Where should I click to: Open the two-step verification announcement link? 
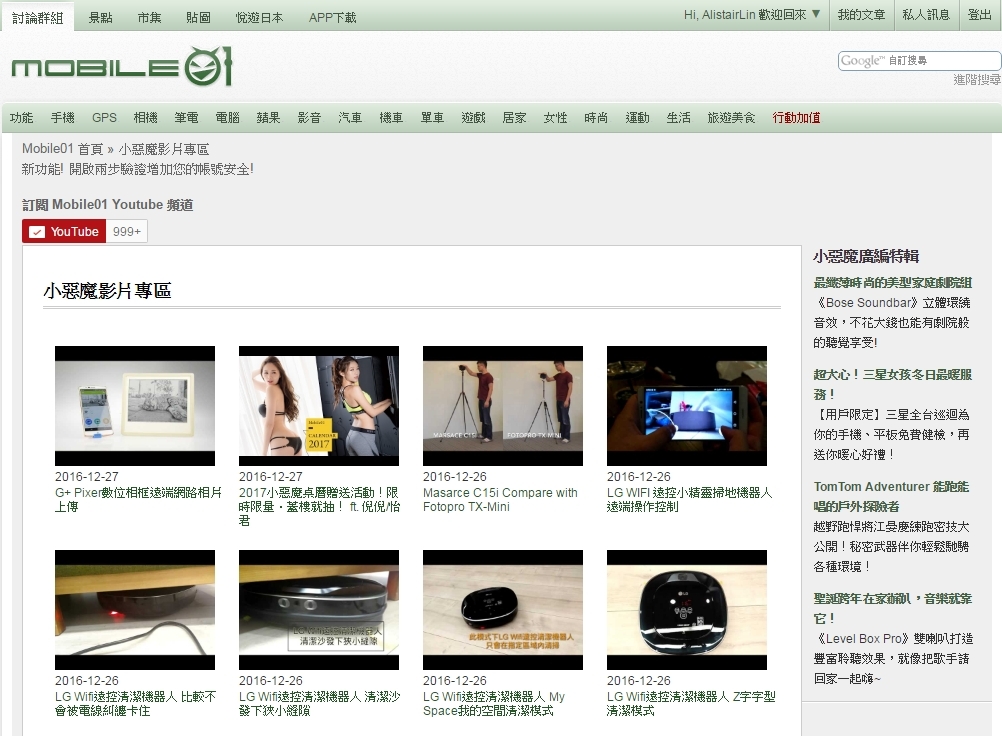pos(137,169)
